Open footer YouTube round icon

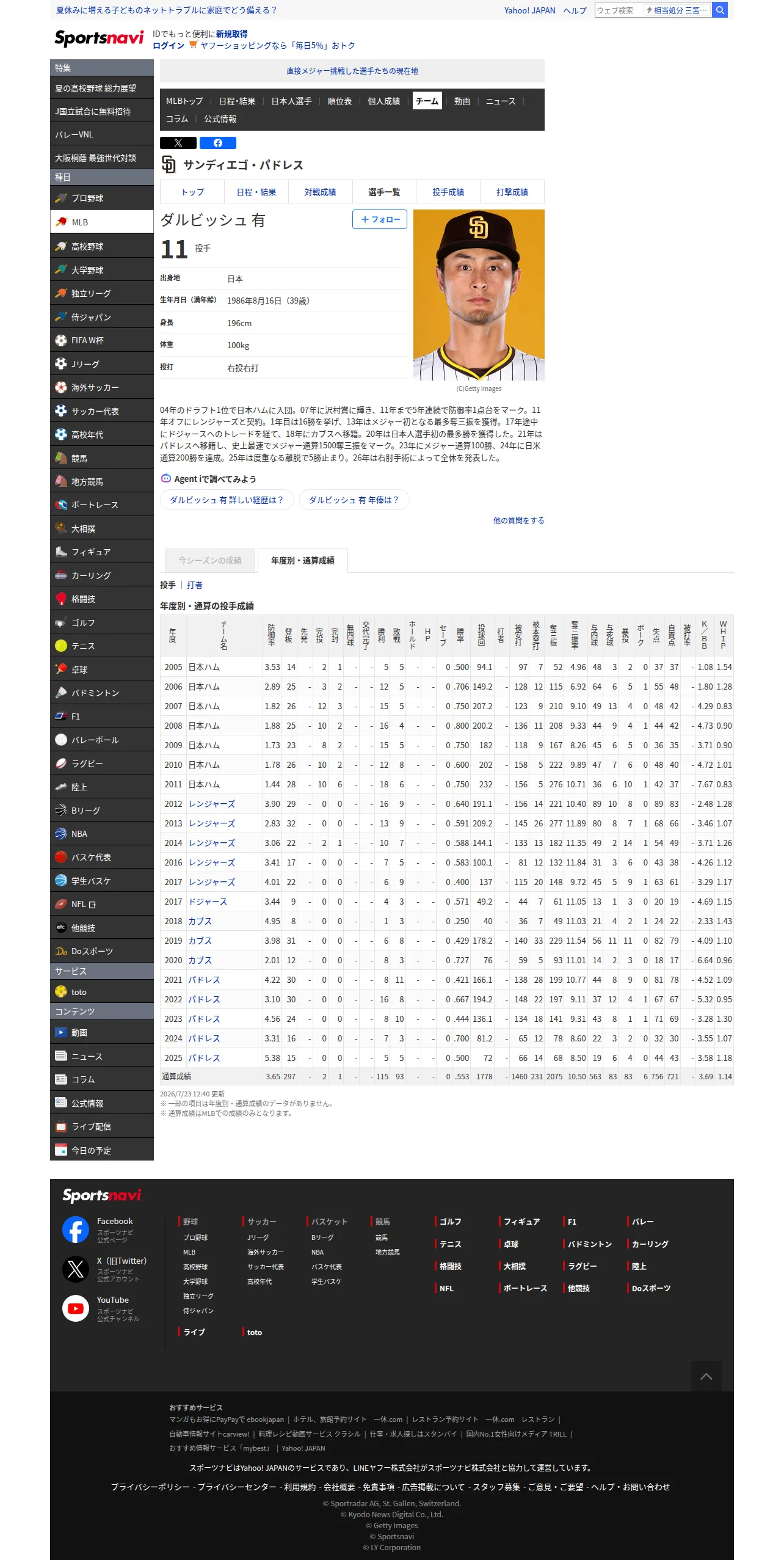(76, 1308)
